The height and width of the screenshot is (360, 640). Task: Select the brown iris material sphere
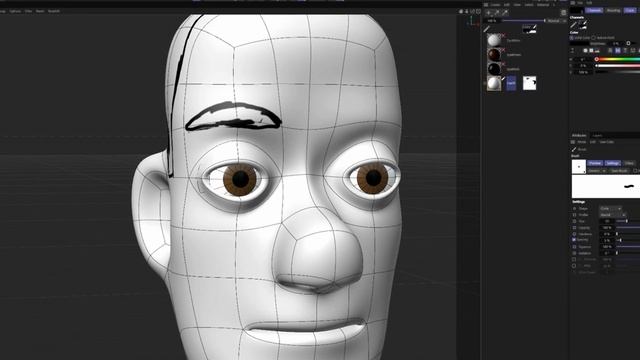494,55
